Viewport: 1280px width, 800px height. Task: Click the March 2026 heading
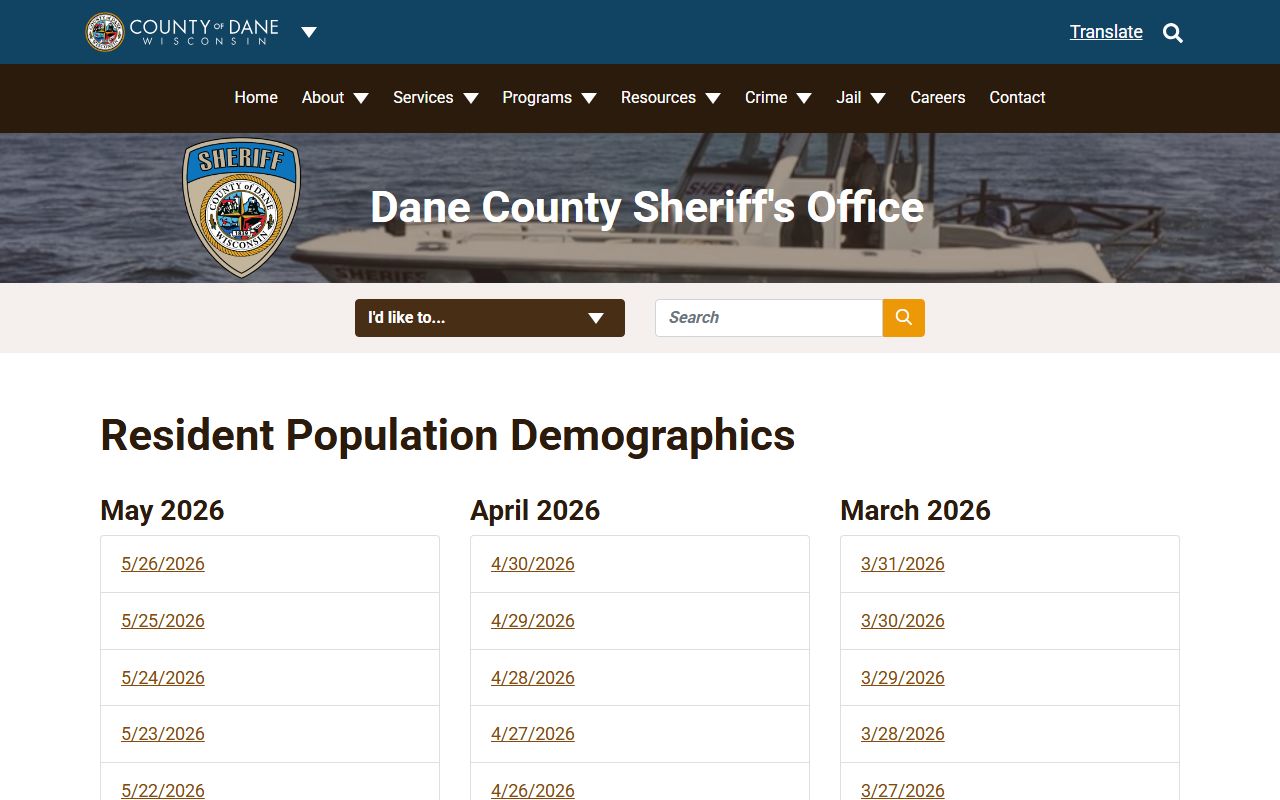(x=915, y=510)
